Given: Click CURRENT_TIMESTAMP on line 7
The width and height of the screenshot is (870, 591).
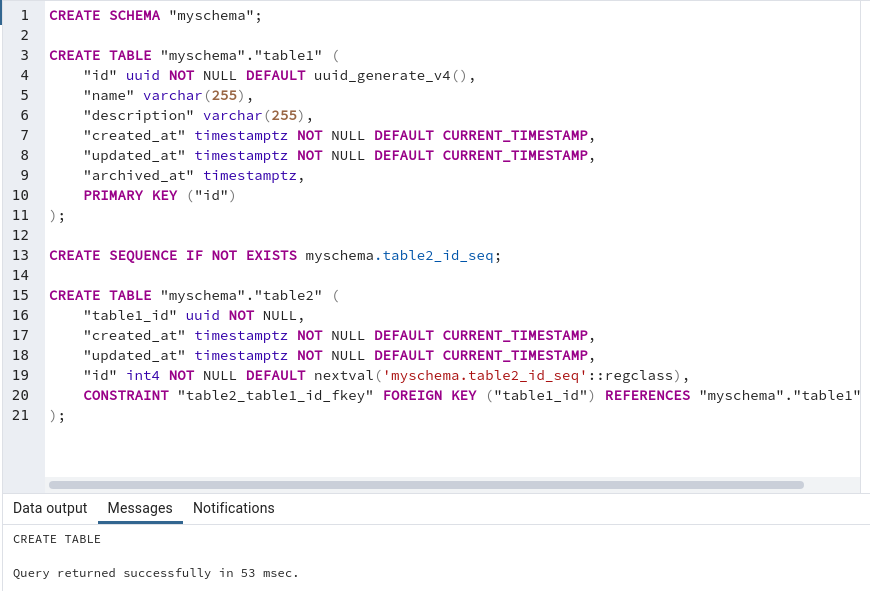Looking at the screenshot, I should (x=515, y=135).
